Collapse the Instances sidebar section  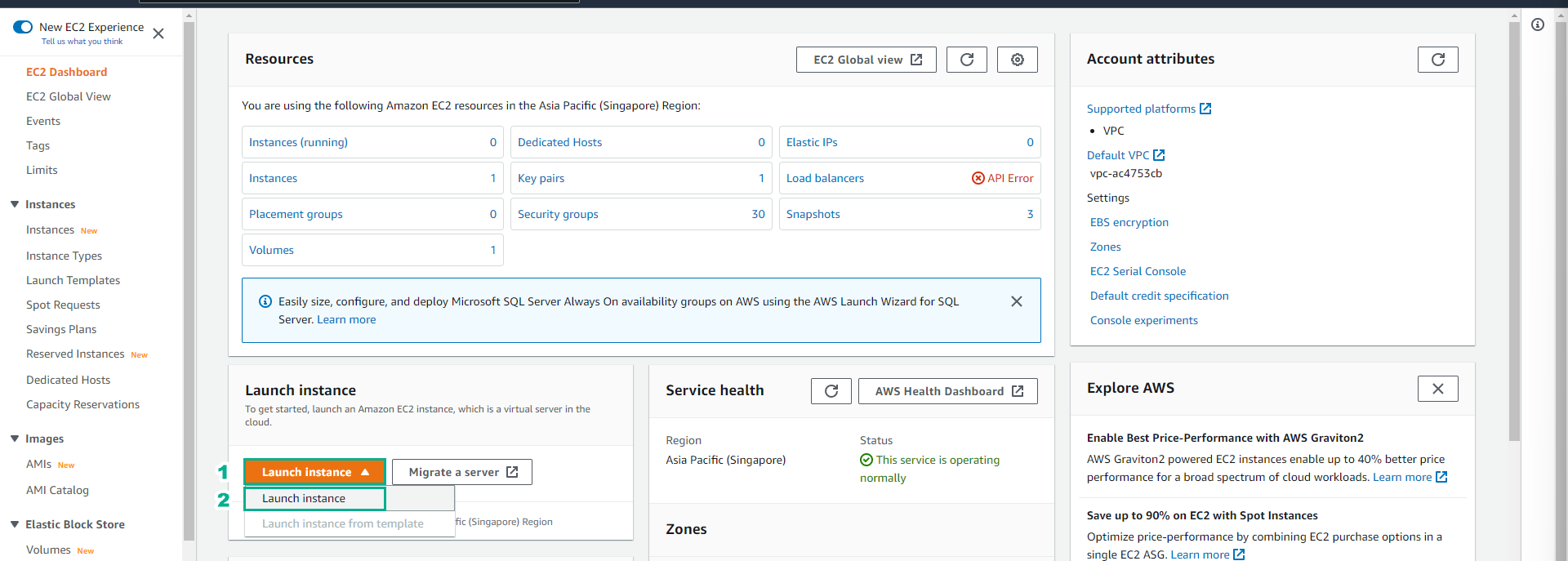point(15,204)
